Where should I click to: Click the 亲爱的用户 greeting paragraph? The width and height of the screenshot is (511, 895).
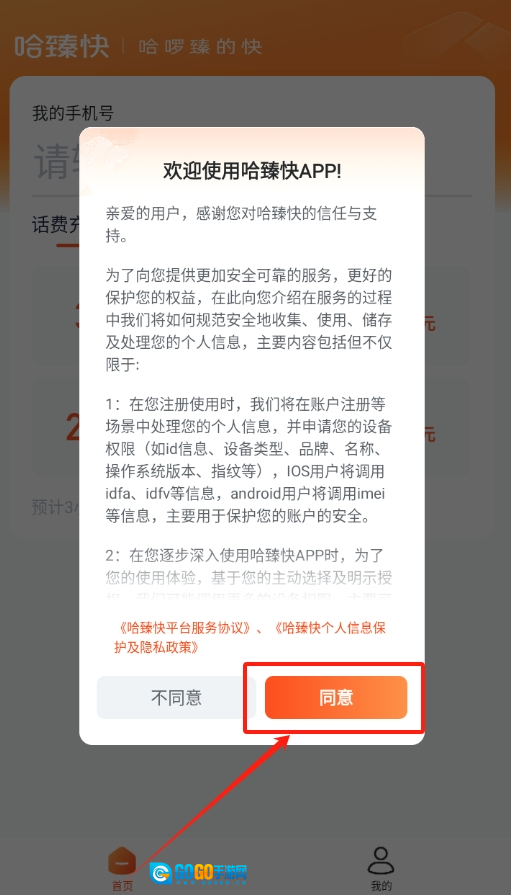[241, 225]
